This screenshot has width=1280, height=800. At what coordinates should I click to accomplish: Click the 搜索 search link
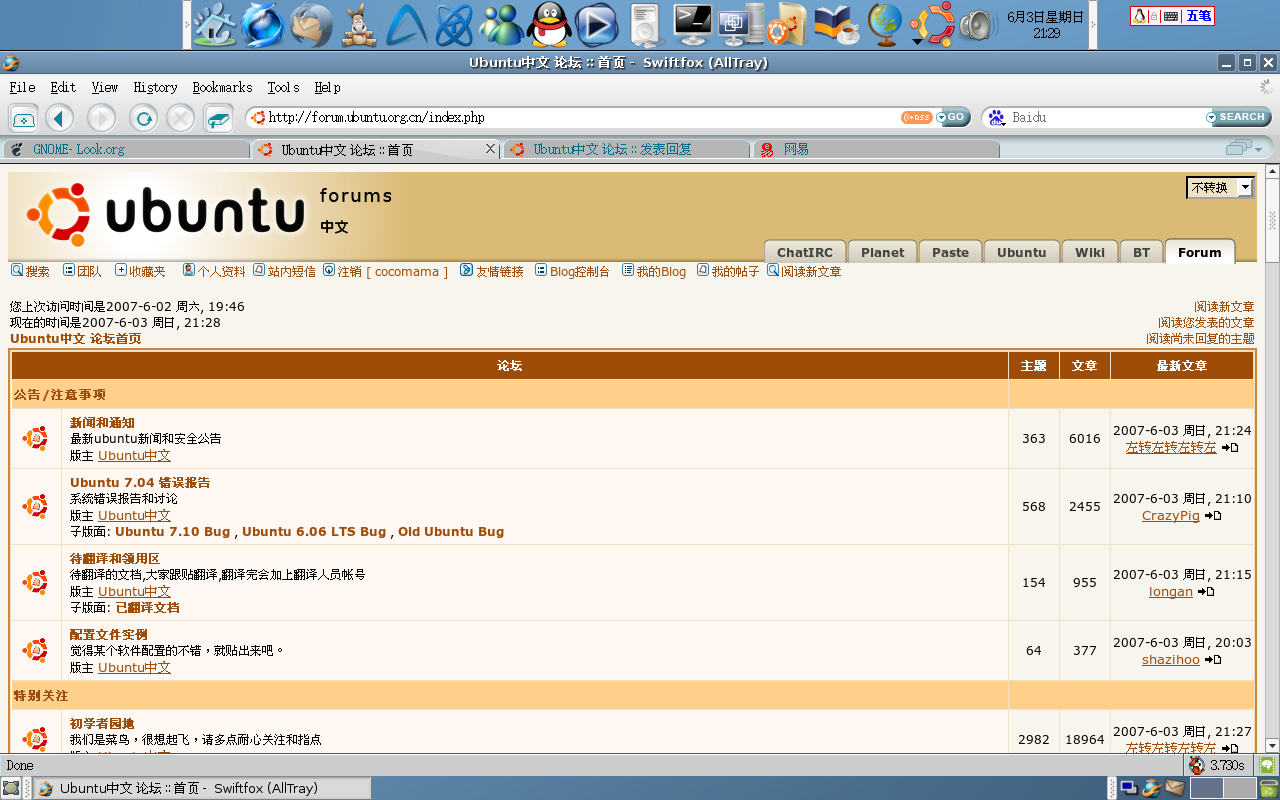[x=38, y=271]
